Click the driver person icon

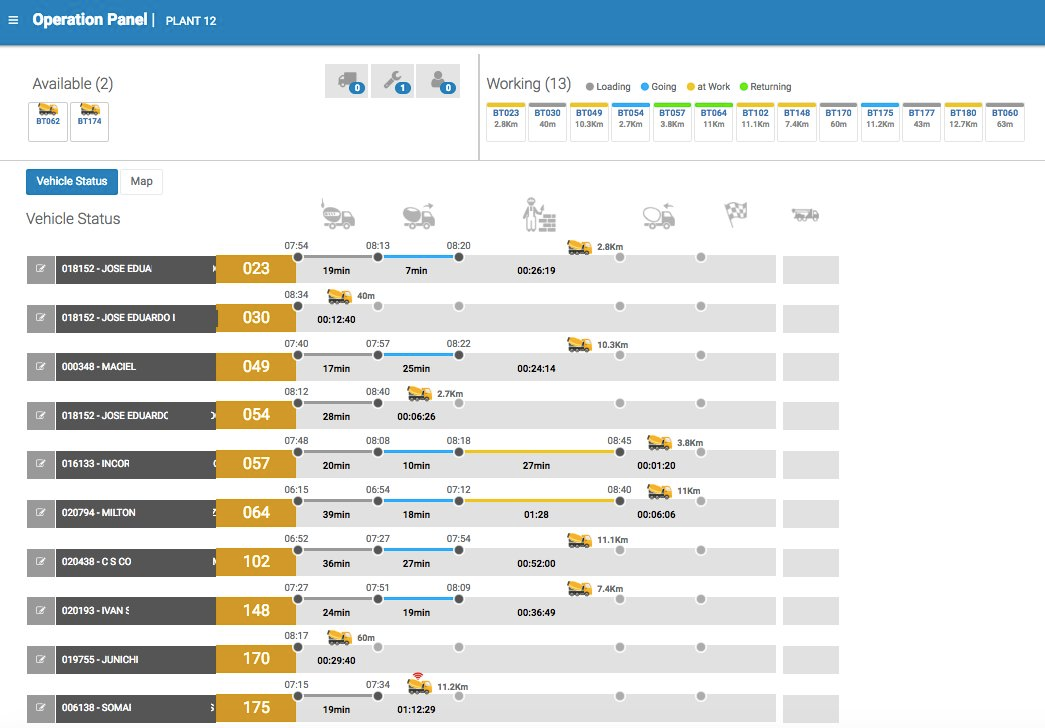click(x=438, y=81)
